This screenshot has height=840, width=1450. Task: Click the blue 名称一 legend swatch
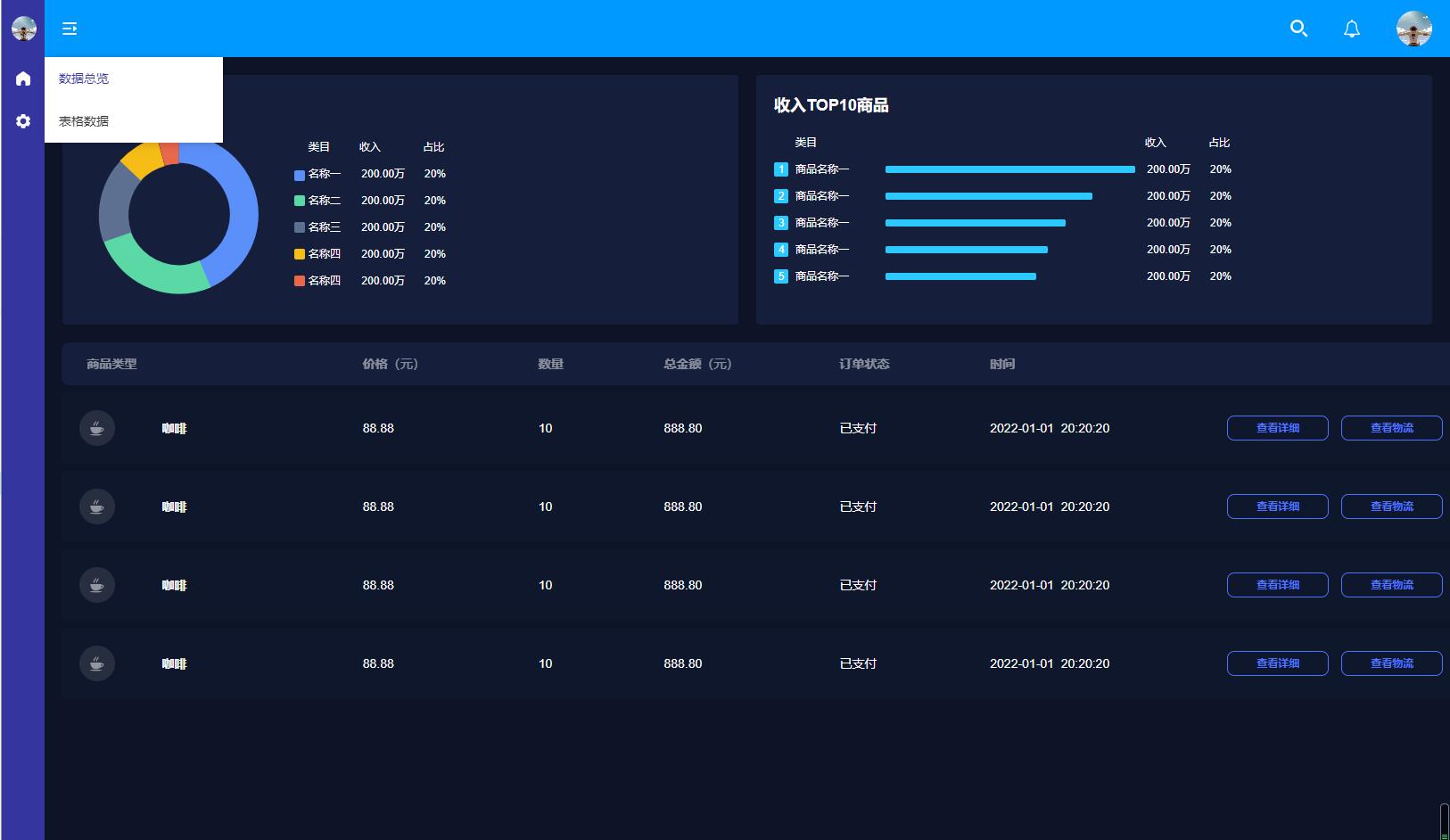click(x=300, y=175)
